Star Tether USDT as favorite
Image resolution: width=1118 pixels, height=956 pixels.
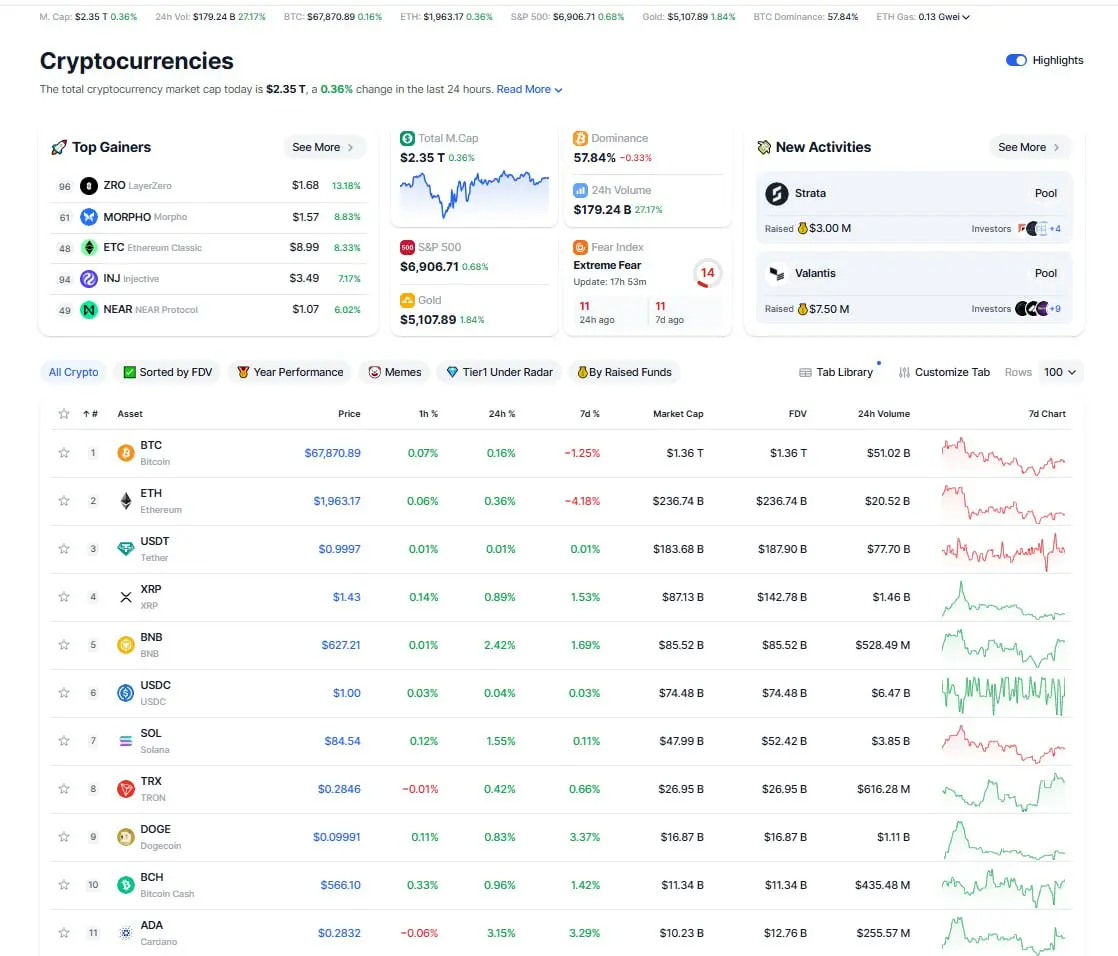pos(64,548)
